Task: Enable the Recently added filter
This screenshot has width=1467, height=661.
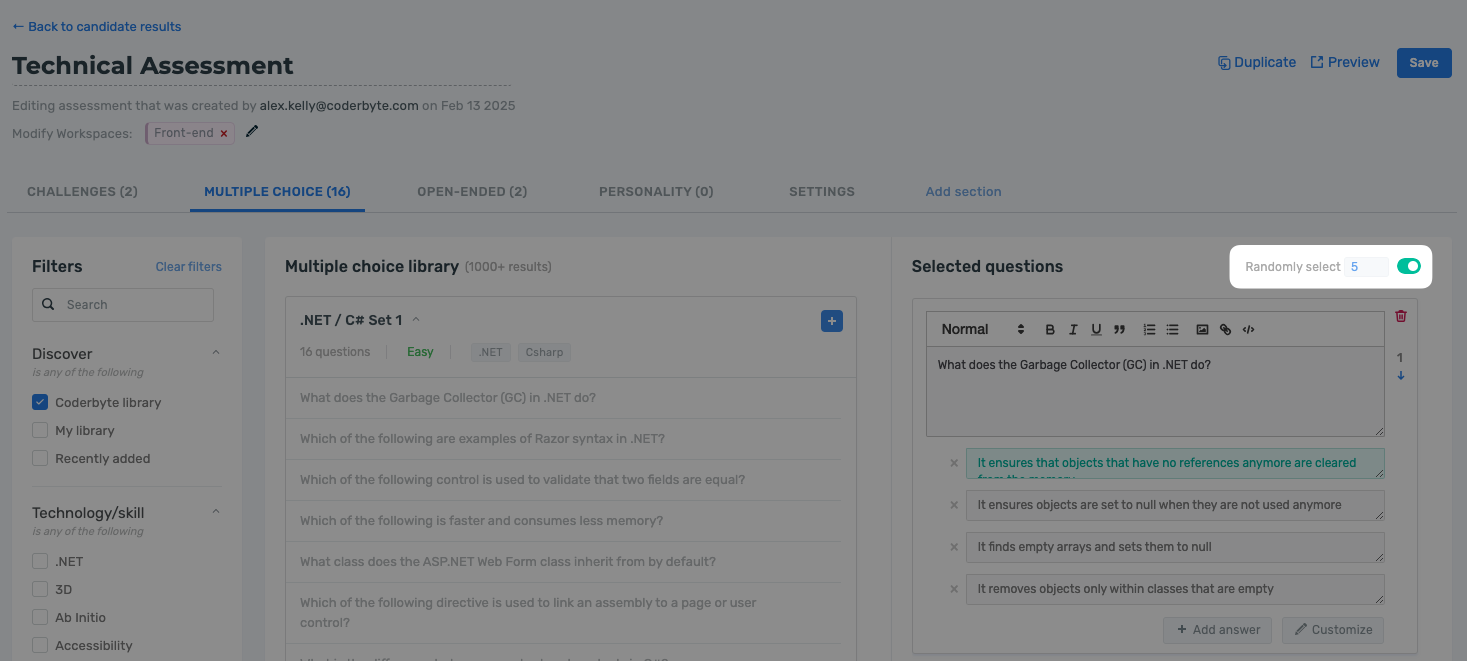Action: click(x=40, y=459)
